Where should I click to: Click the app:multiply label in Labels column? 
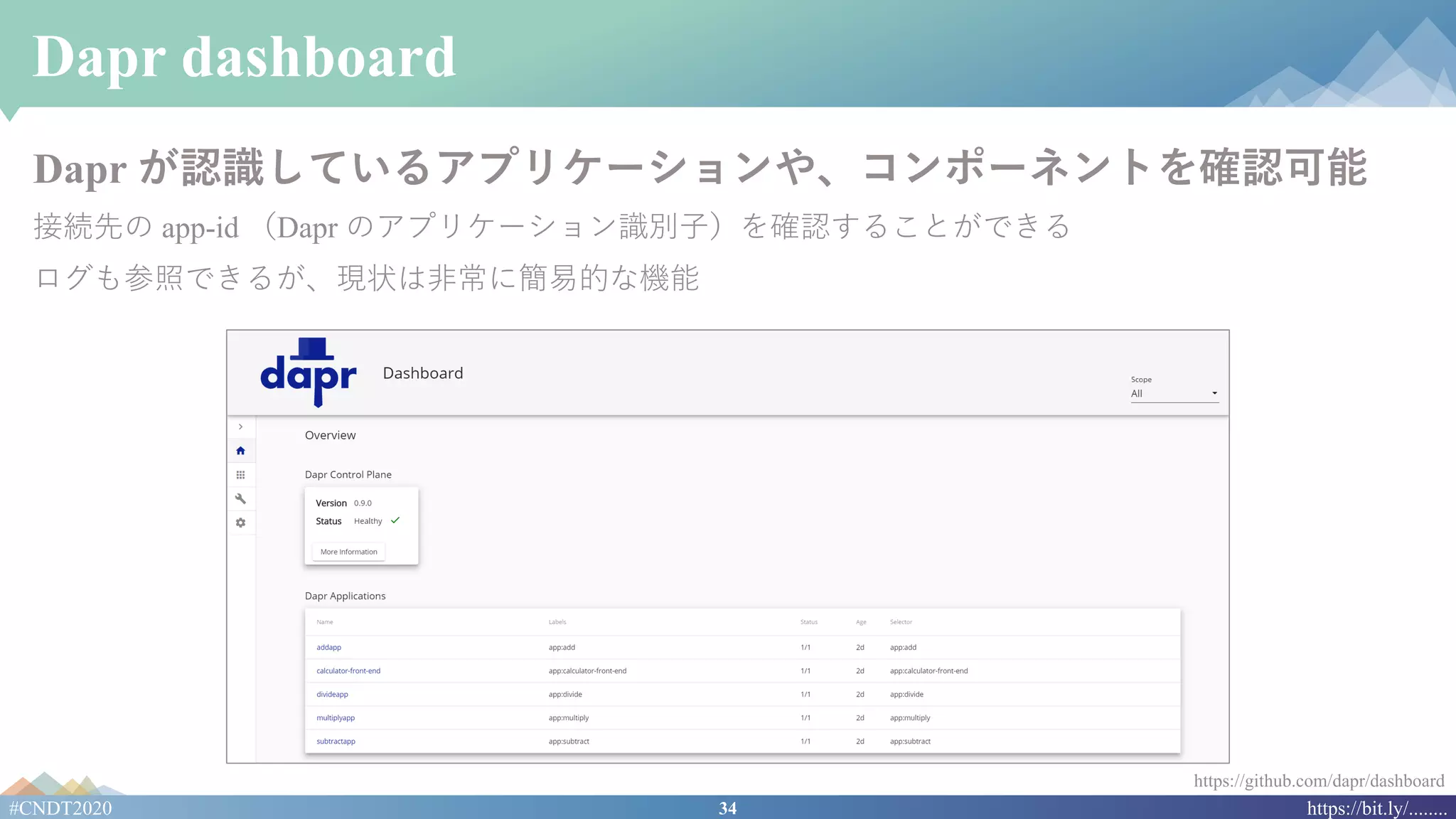tap(569, 718)
